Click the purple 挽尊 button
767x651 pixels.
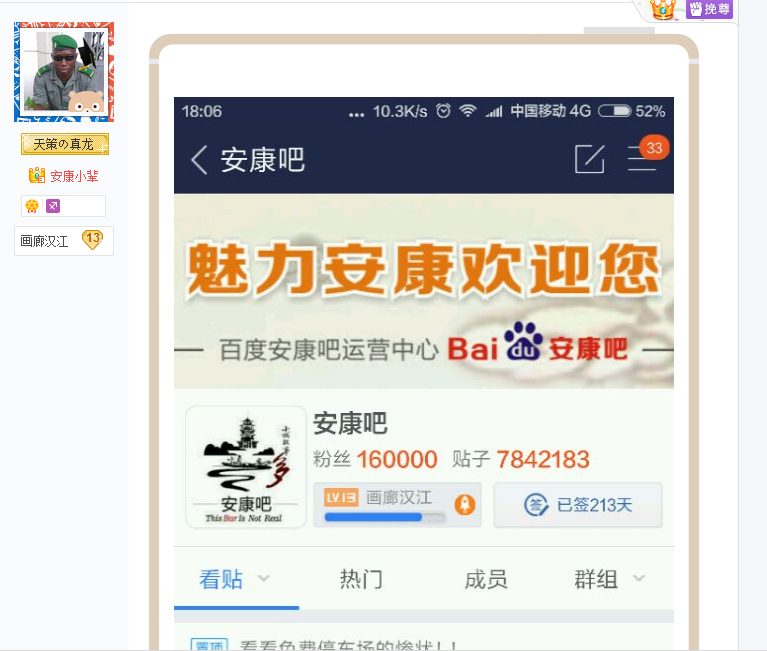point(709,9)
